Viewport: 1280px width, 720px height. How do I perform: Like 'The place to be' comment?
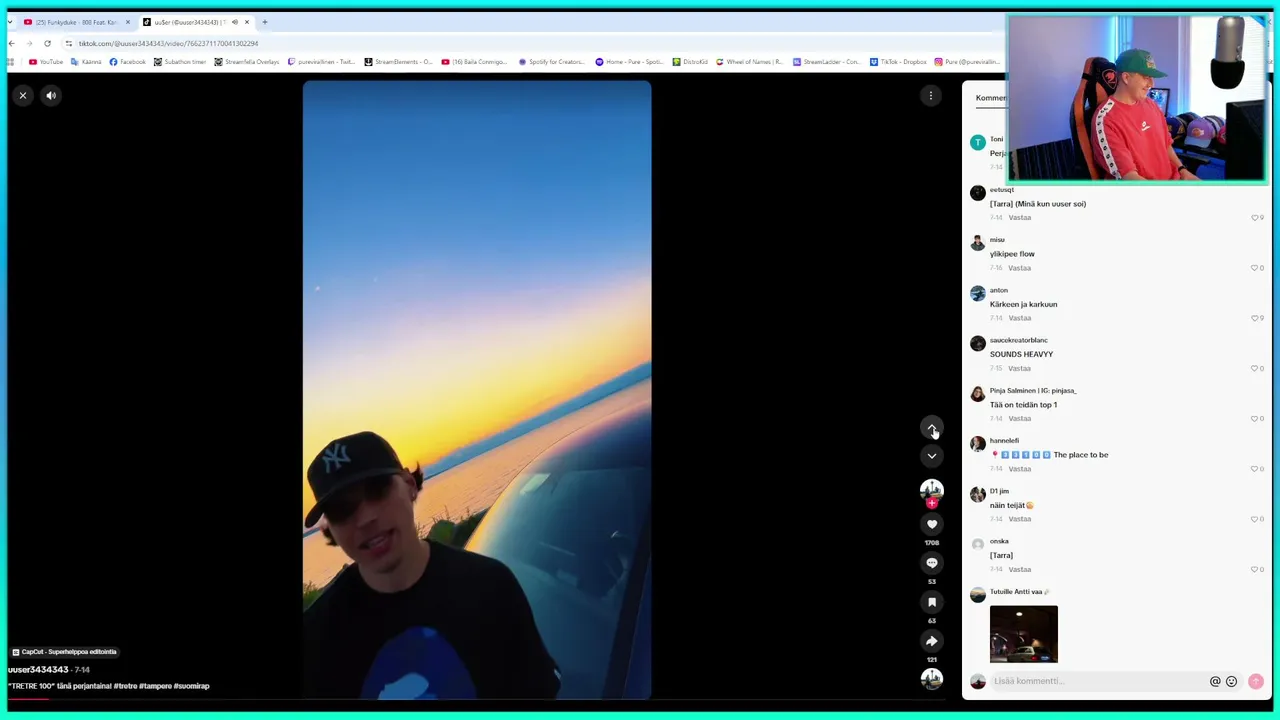tap(1257, 469)
